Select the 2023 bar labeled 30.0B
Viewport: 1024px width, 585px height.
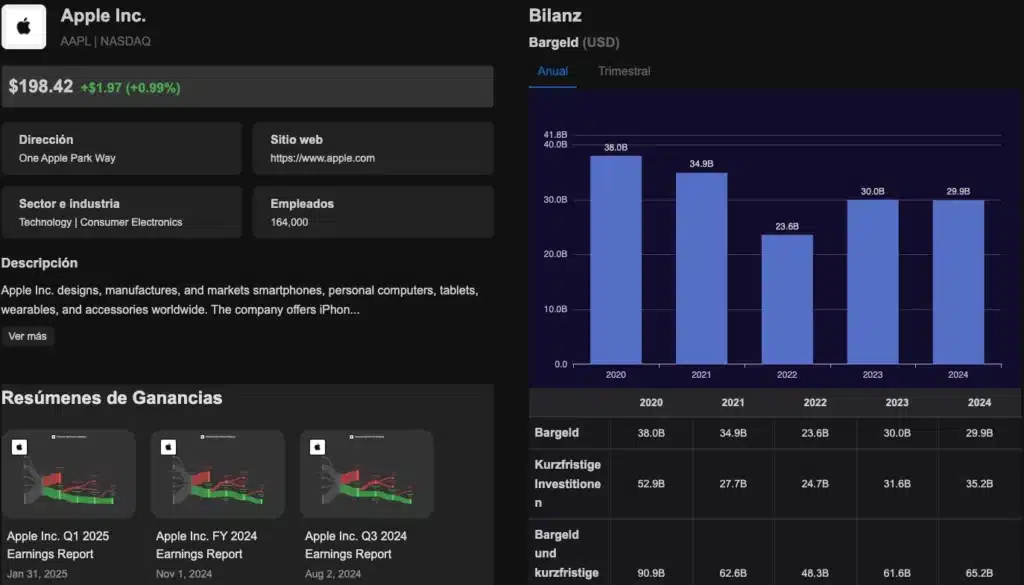coord(872,281)
